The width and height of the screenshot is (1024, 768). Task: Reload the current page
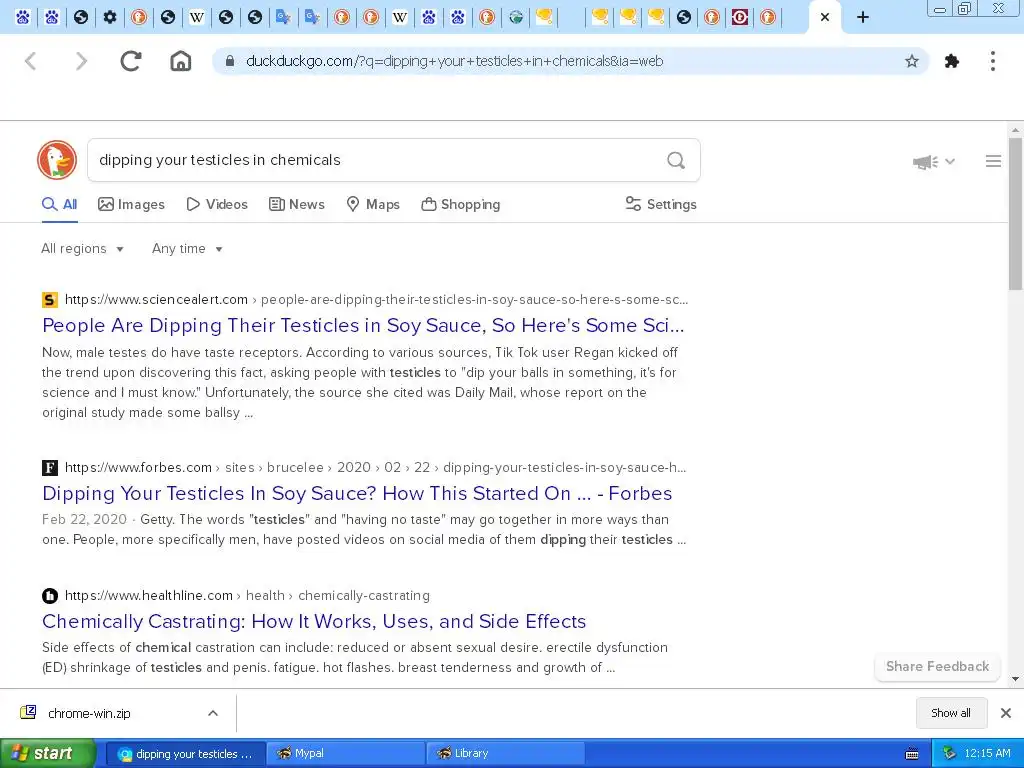tap(131, 61)
